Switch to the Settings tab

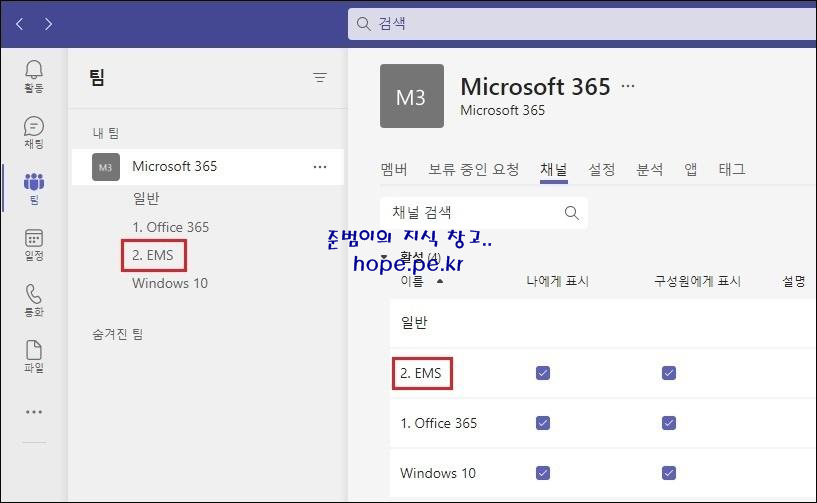pos(602,169)
